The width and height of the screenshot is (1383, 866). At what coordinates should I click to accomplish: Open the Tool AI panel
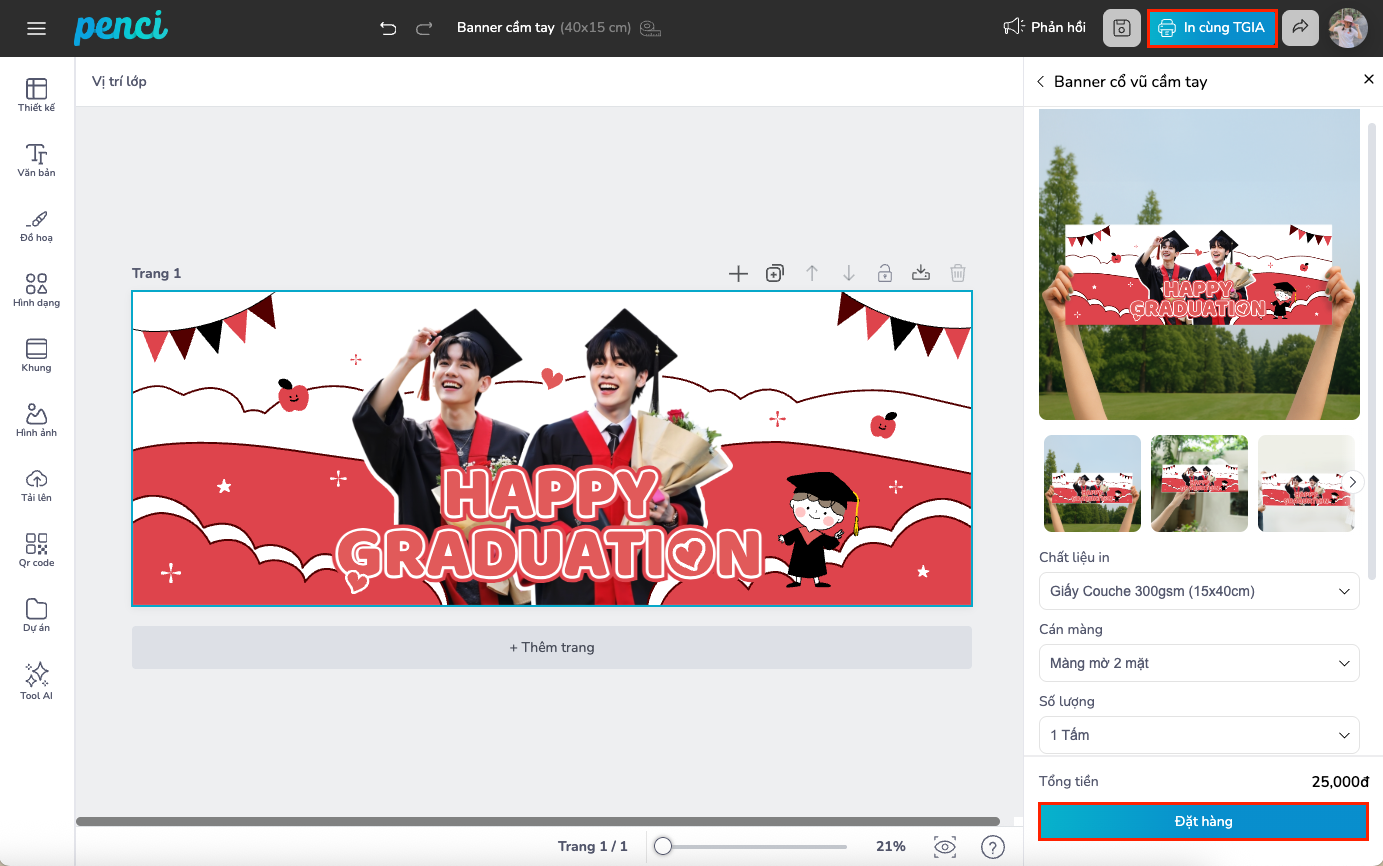[x=36, y=680]
